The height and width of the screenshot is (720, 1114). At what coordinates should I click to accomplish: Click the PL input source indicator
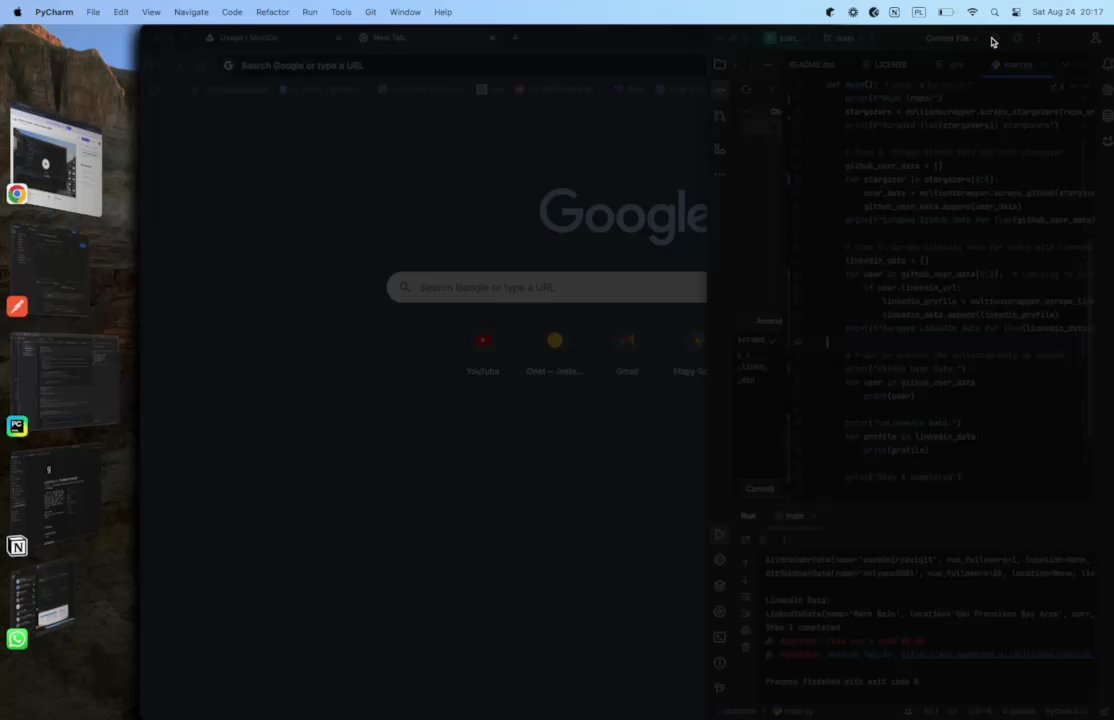[x=919, y=12]
